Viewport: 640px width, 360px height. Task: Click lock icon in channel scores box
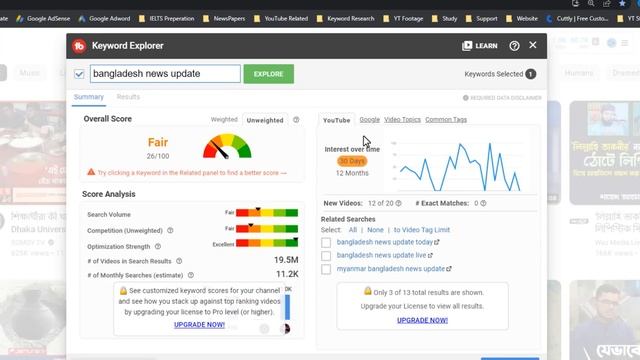[x=123, y=291]
